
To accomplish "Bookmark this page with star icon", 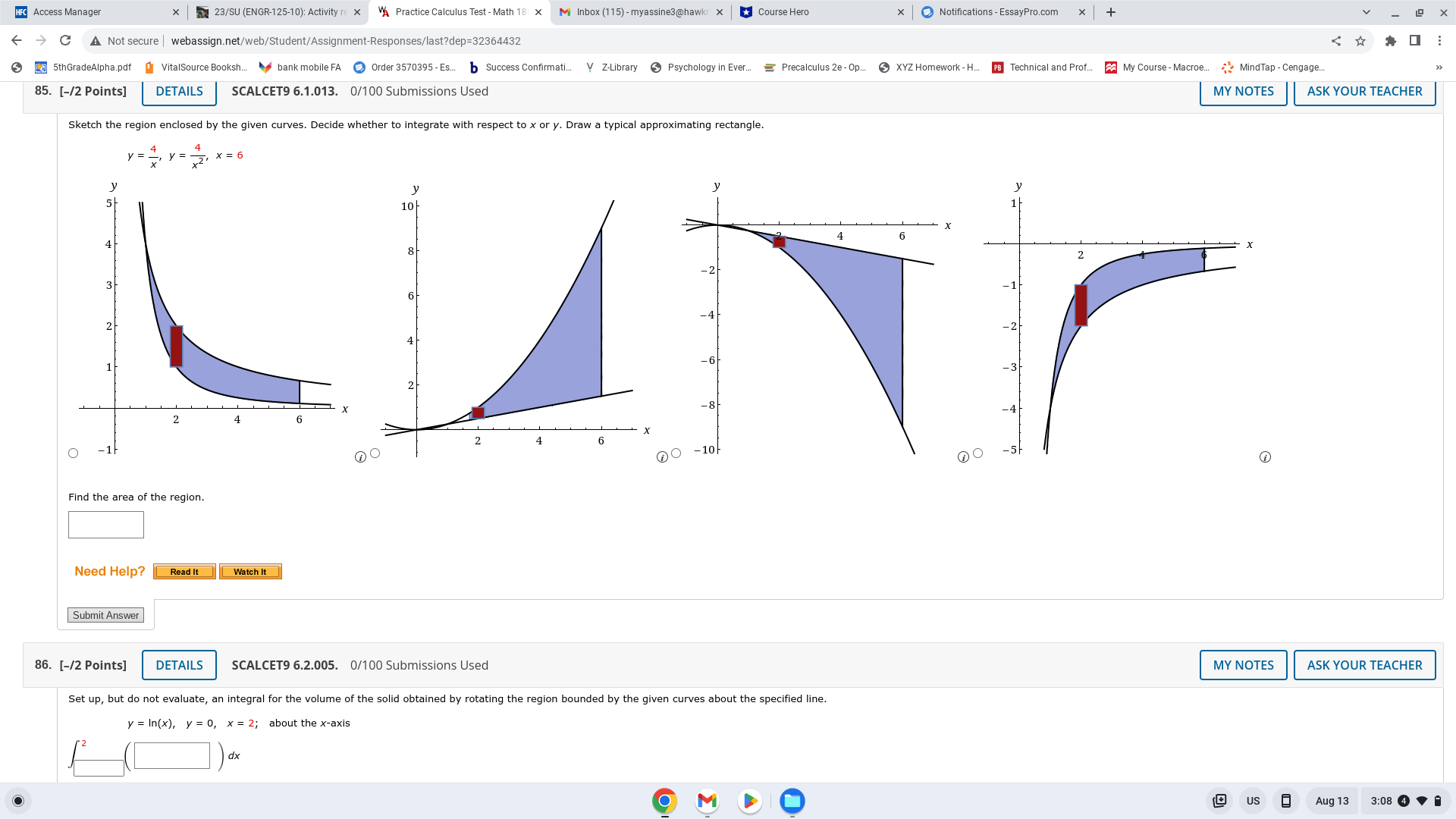I will (x=1360, y=41).
